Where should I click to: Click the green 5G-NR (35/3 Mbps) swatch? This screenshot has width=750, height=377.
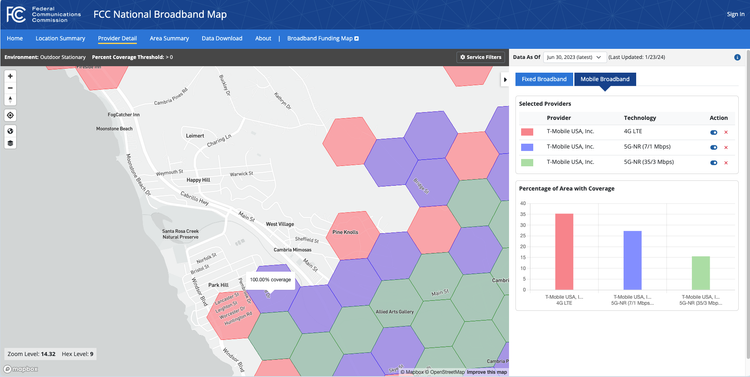527,163
